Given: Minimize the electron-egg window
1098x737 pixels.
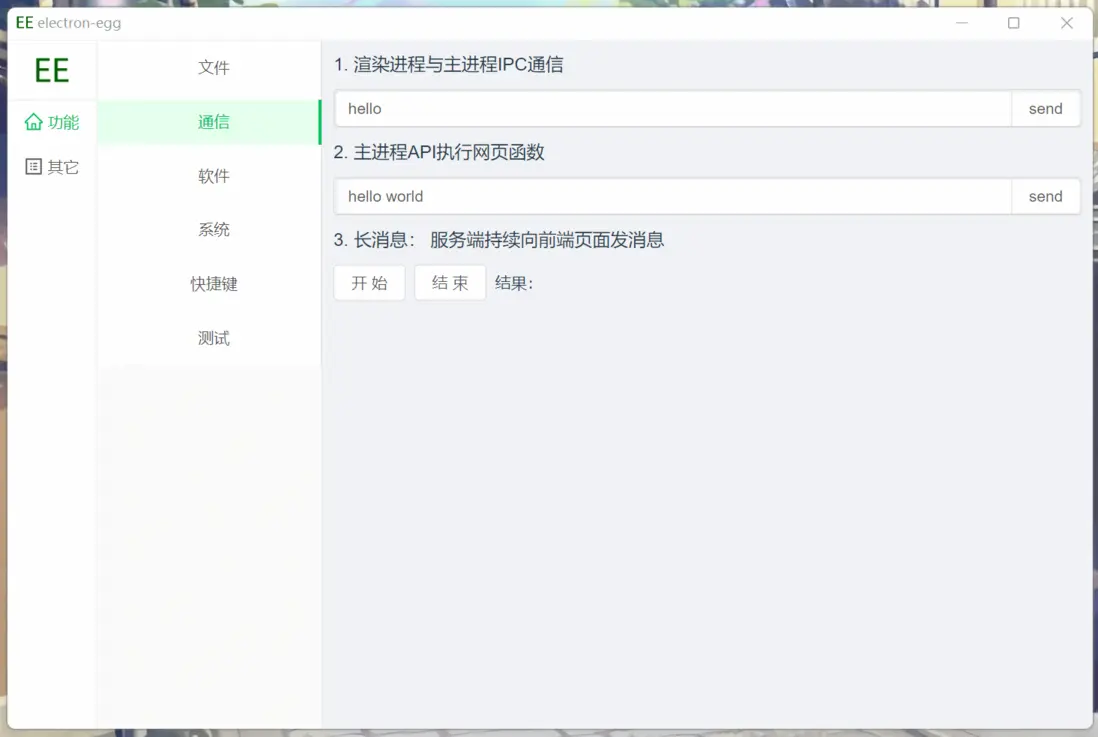Looking at the screenshot, I should tap(961, 23).
